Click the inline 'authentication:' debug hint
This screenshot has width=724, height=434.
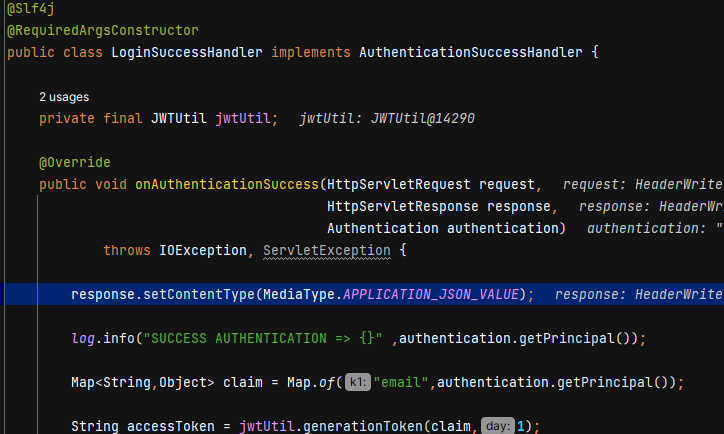tap(646, 228)
